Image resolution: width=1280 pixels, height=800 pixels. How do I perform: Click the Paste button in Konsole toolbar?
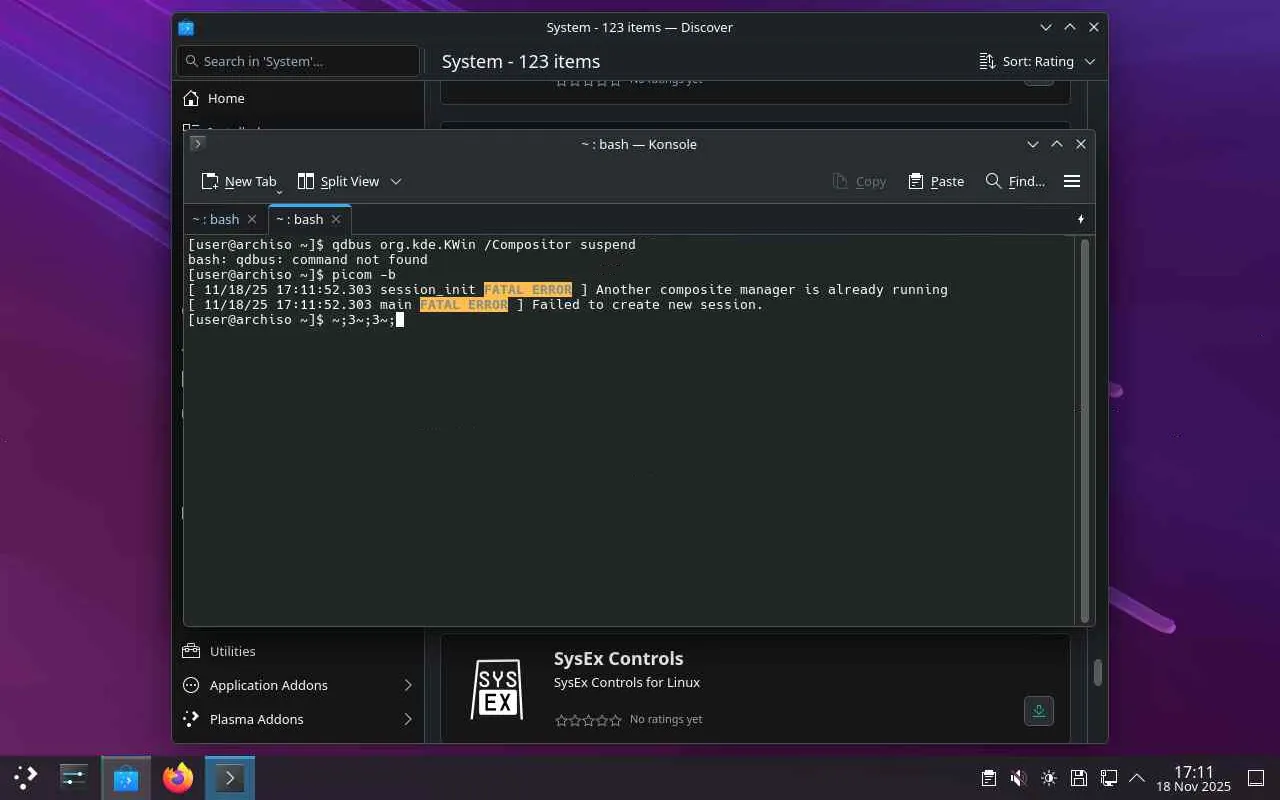pyautogui.click(x=936, y=181)
